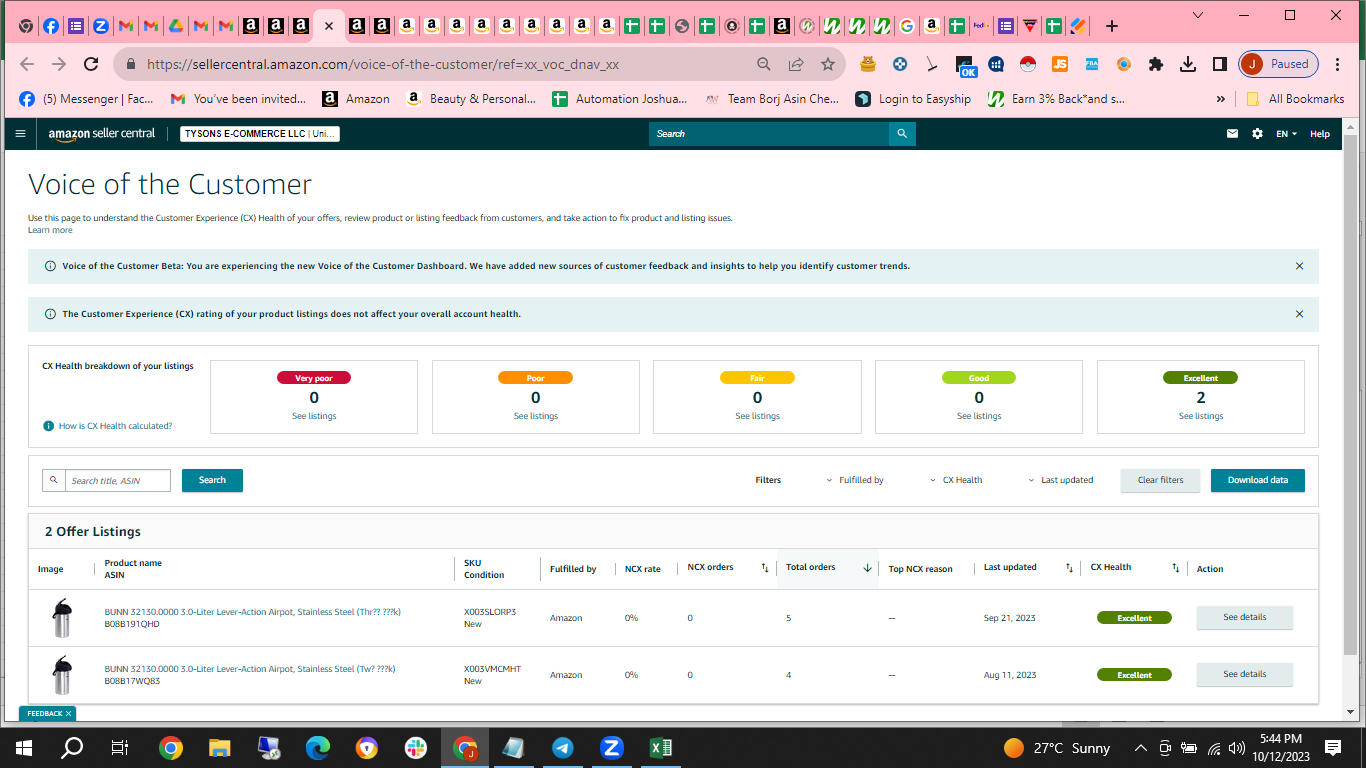Open Slack from the taskbar

click(x=415, y=747)
